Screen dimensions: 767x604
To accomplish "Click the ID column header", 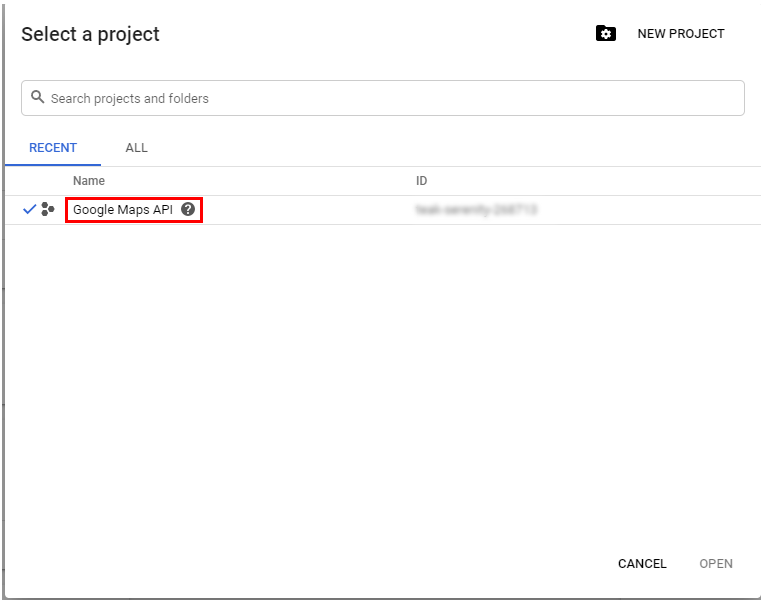I will [x=421, y=181].
